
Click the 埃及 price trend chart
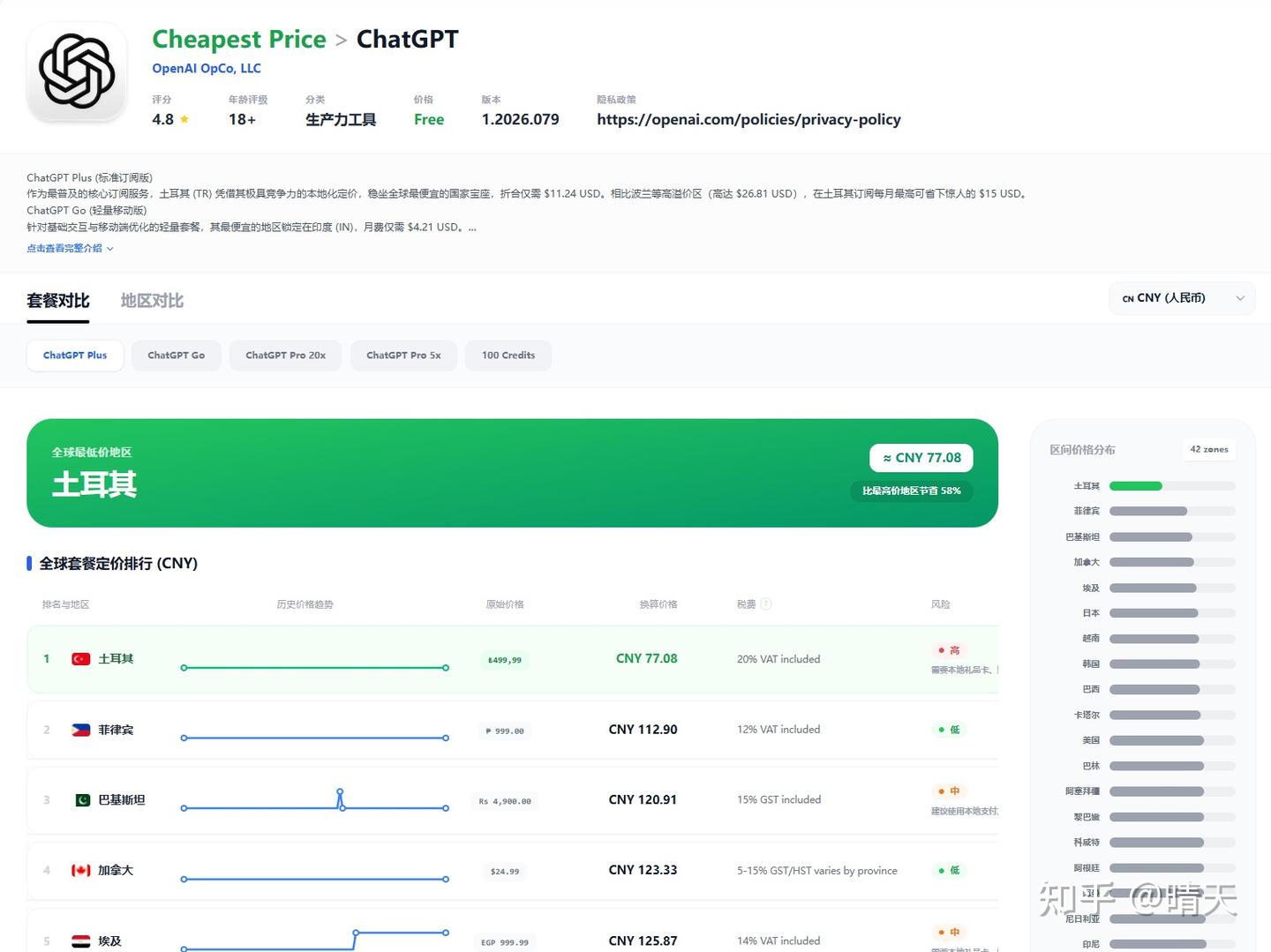tap(315, 940)
